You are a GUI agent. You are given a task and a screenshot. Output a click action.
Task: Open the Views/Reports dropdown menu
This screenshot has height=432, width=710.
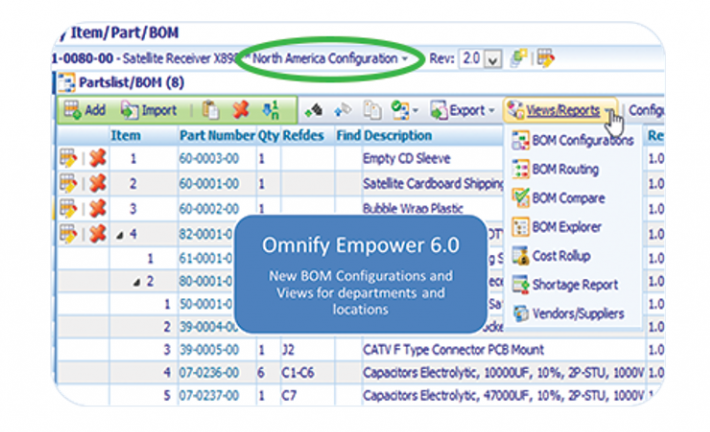click(561, 110)
